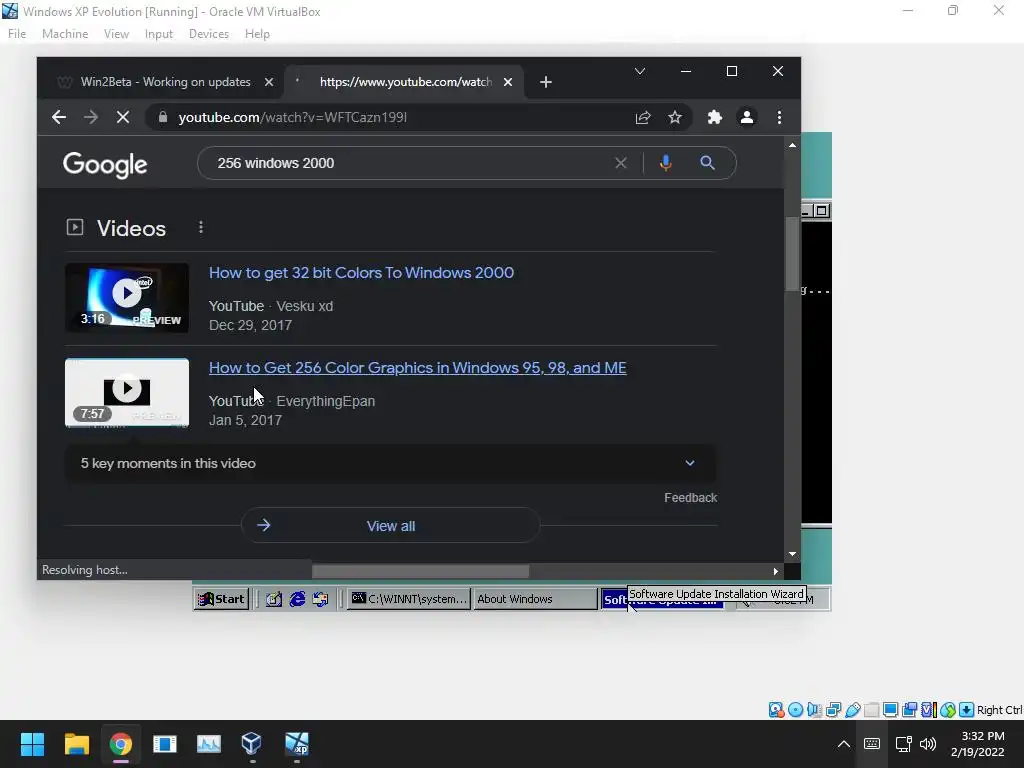Open a new Chrome tab
Viewport: 1024px width, 768px height.
[x=546, y=82]
